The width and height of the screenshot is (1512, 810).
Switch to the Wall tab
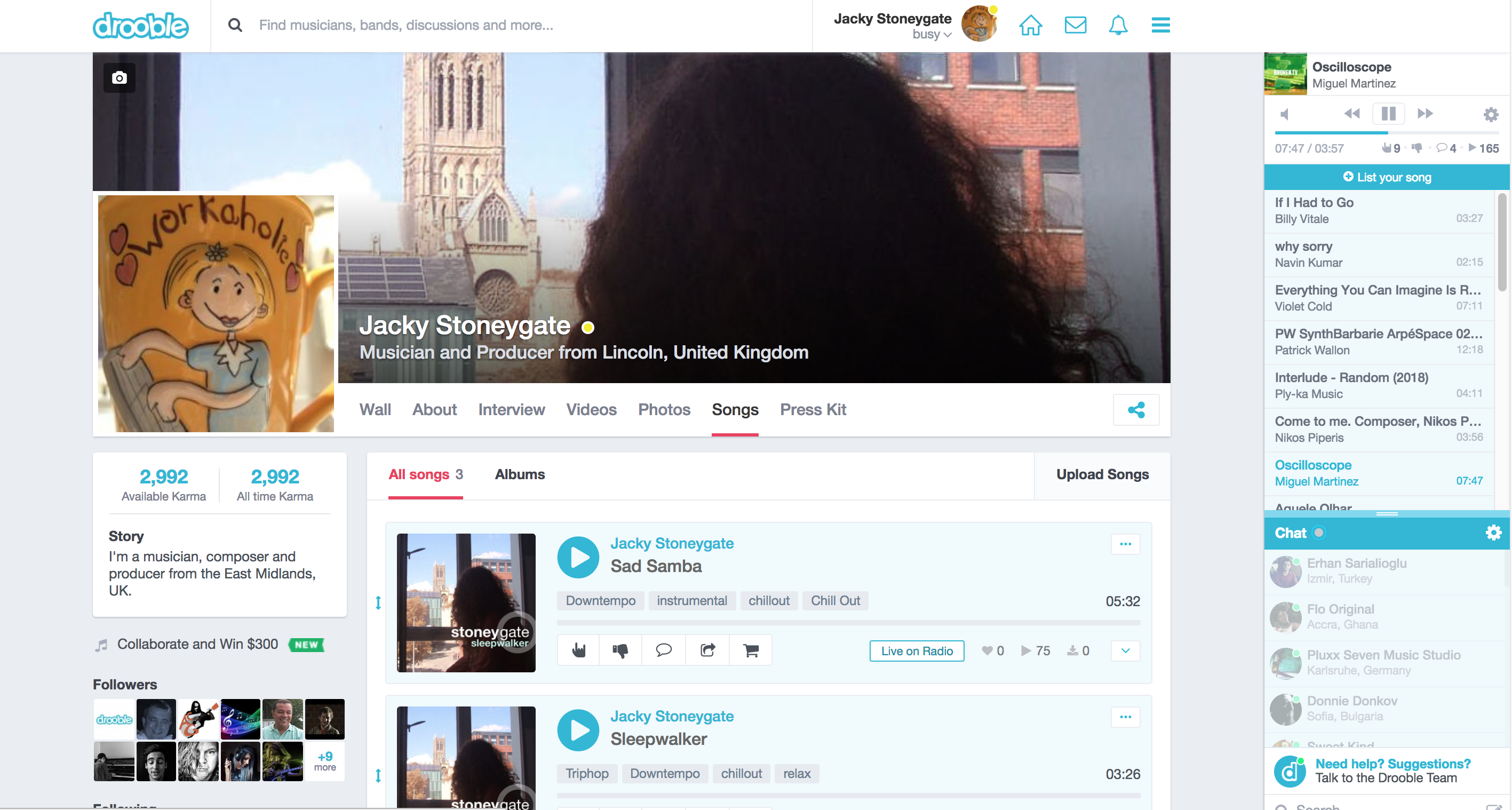pos(375,410)
